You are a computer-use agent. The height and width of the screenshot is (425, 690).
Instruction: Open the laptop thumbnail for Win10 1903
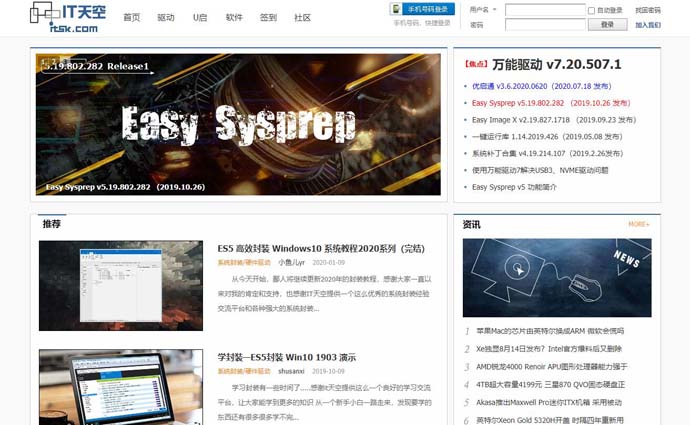[121, 387]
